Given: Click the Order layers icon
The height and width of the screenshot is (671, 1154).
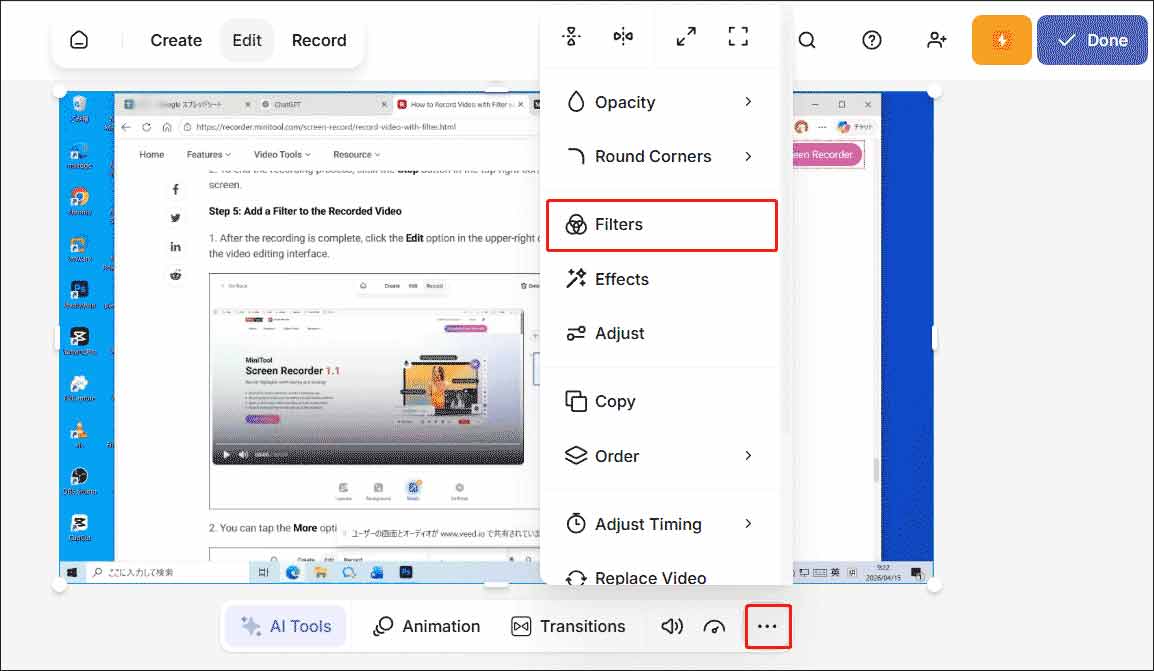Looking at the screenshot, I should [x=576, y=455].
